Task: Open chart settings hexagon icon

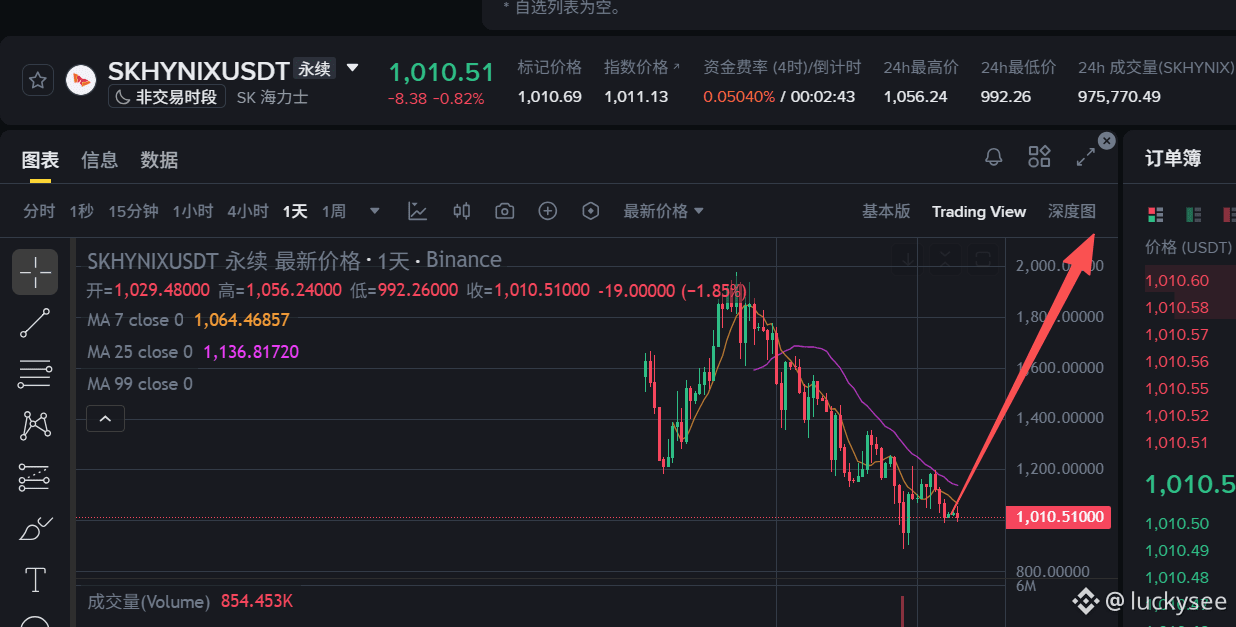Action: [591, 211]
